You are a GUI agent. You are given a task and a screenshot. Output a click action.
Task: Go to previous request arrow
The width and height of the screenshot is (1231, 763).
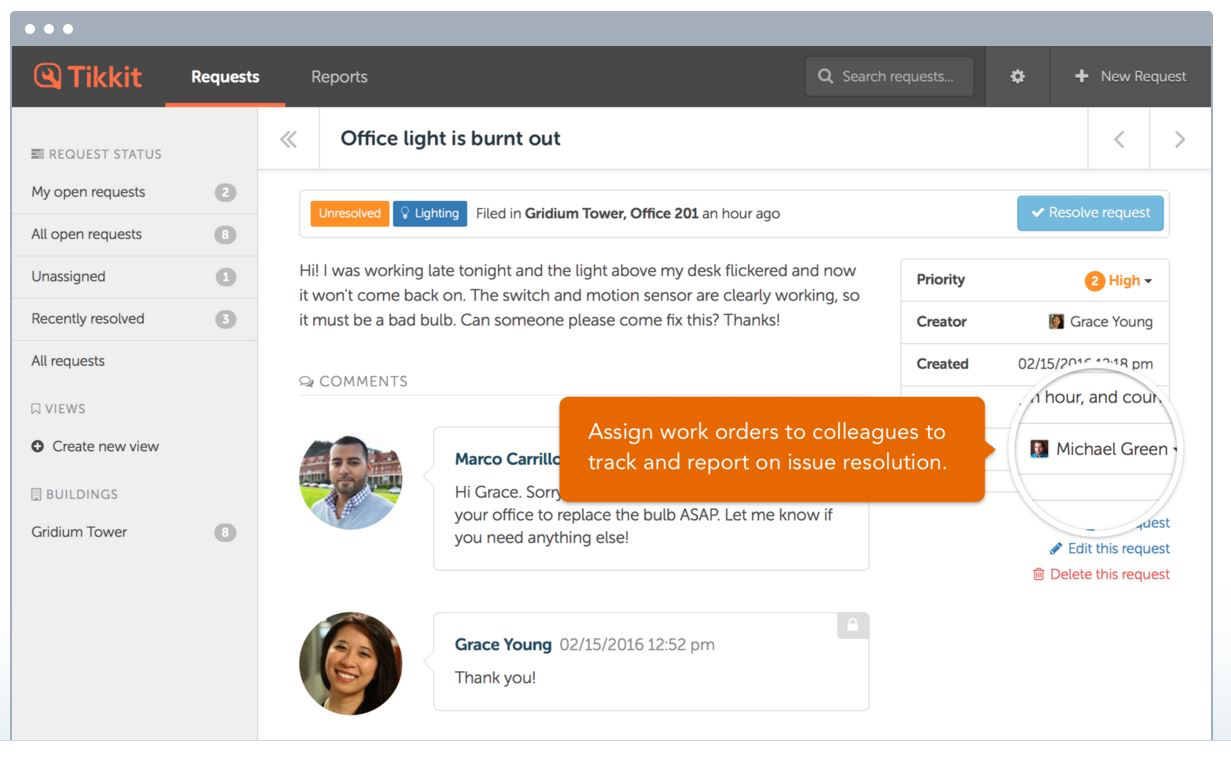(1118, 139)
